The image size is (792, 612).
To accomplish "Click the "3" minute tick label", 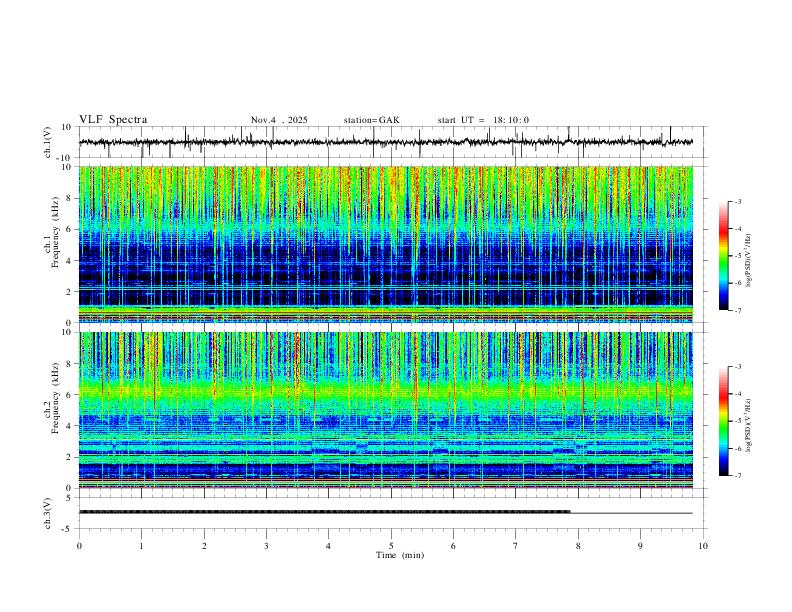I will pyautogui.click(x=266, y=546).
